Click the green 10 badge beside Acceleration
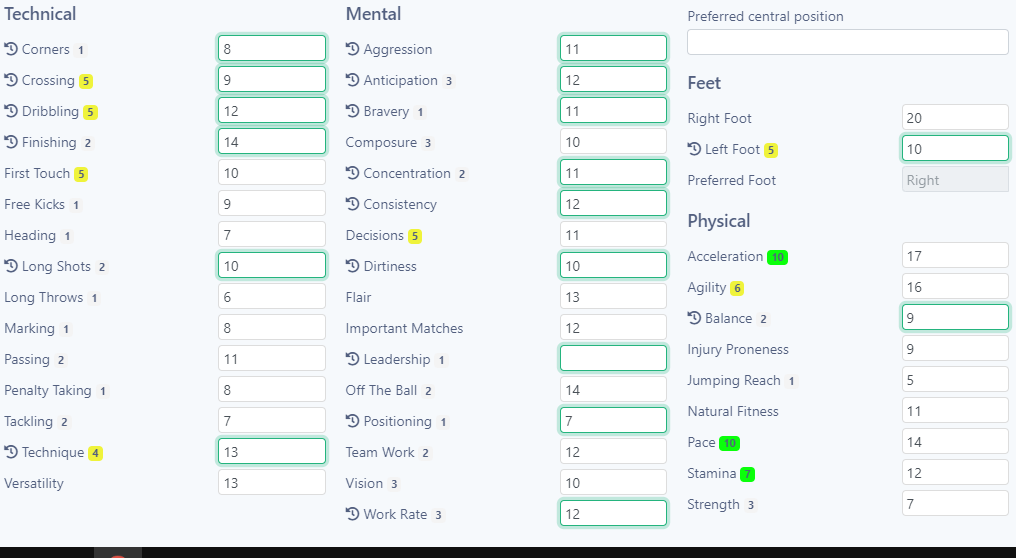The width and height of the screenshot is (1016, 558). 778,257
